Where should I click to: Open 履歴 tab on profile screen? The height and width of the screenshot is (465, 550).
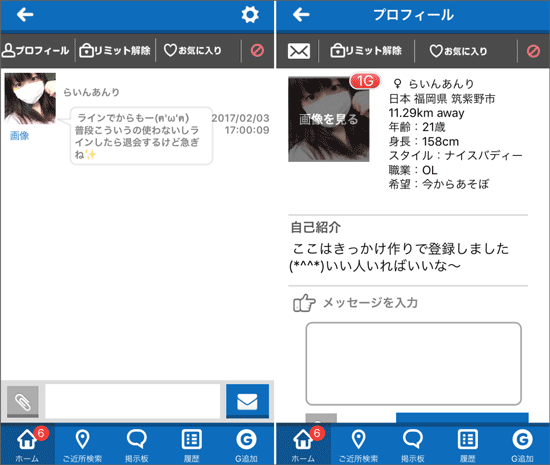[468, 444]
